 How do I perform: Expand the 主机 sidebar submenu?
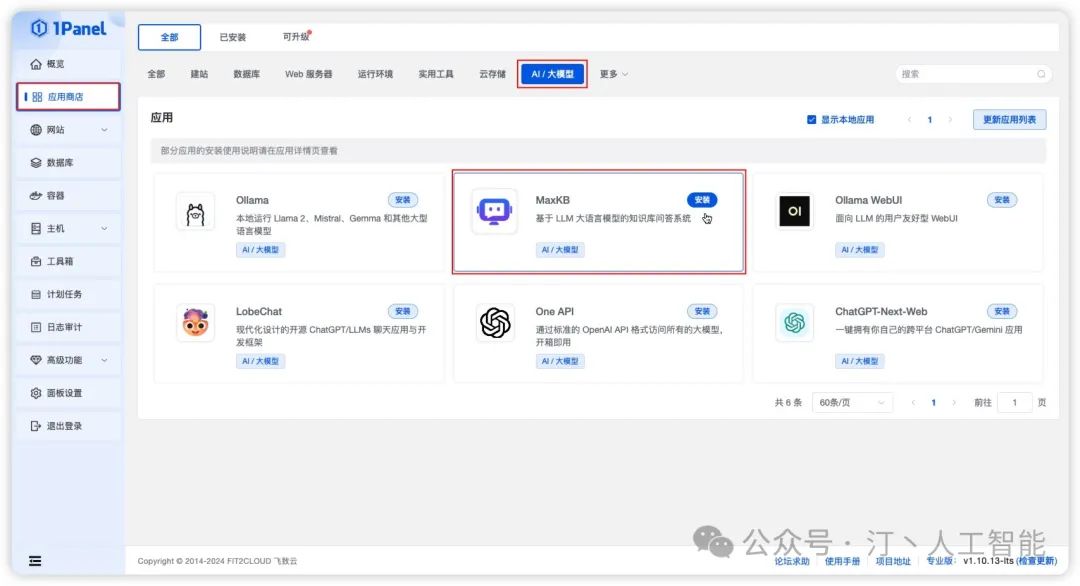[104, 229]
